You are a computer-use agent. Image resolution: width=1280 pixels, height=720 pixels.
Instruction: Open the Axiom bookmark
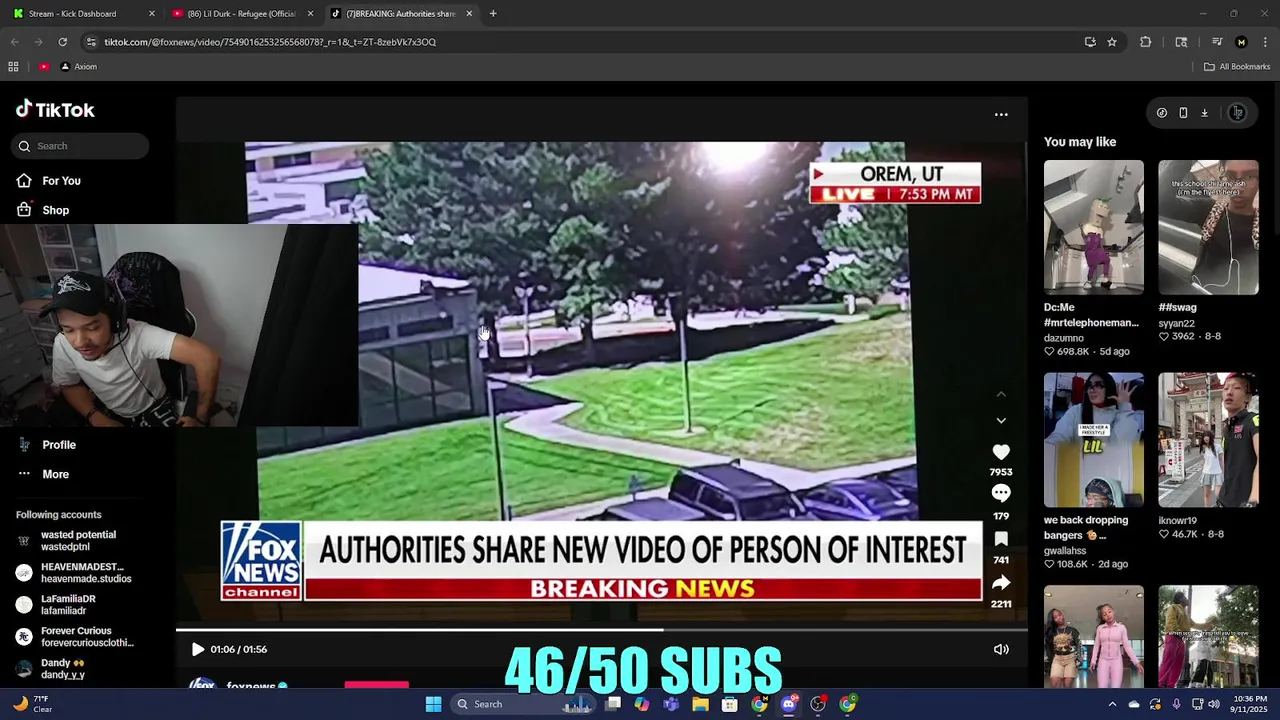(78, 67)
